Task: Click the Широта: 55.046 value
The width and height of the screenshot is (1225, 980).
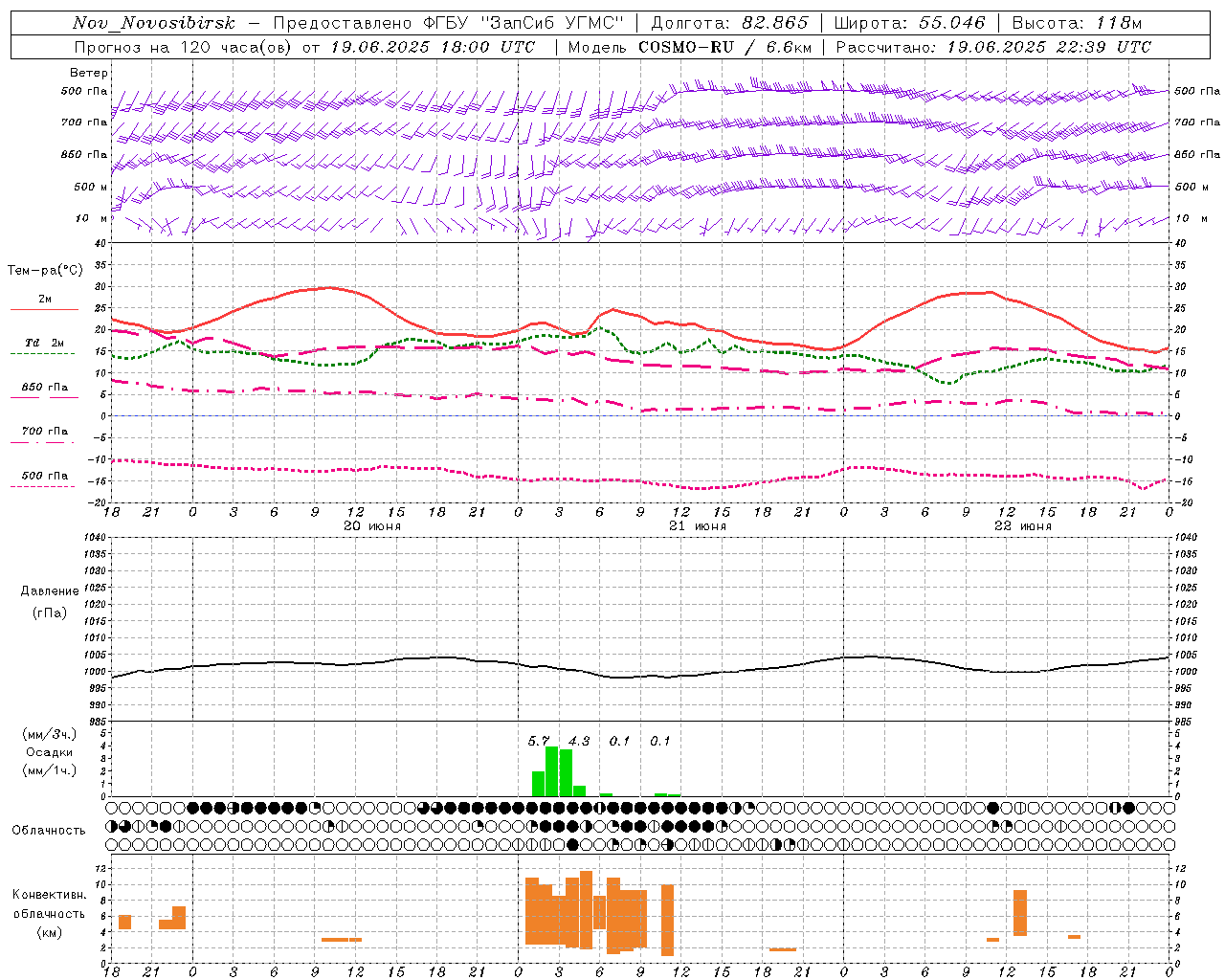Action: pyautogui.click(x=909, y=23)
